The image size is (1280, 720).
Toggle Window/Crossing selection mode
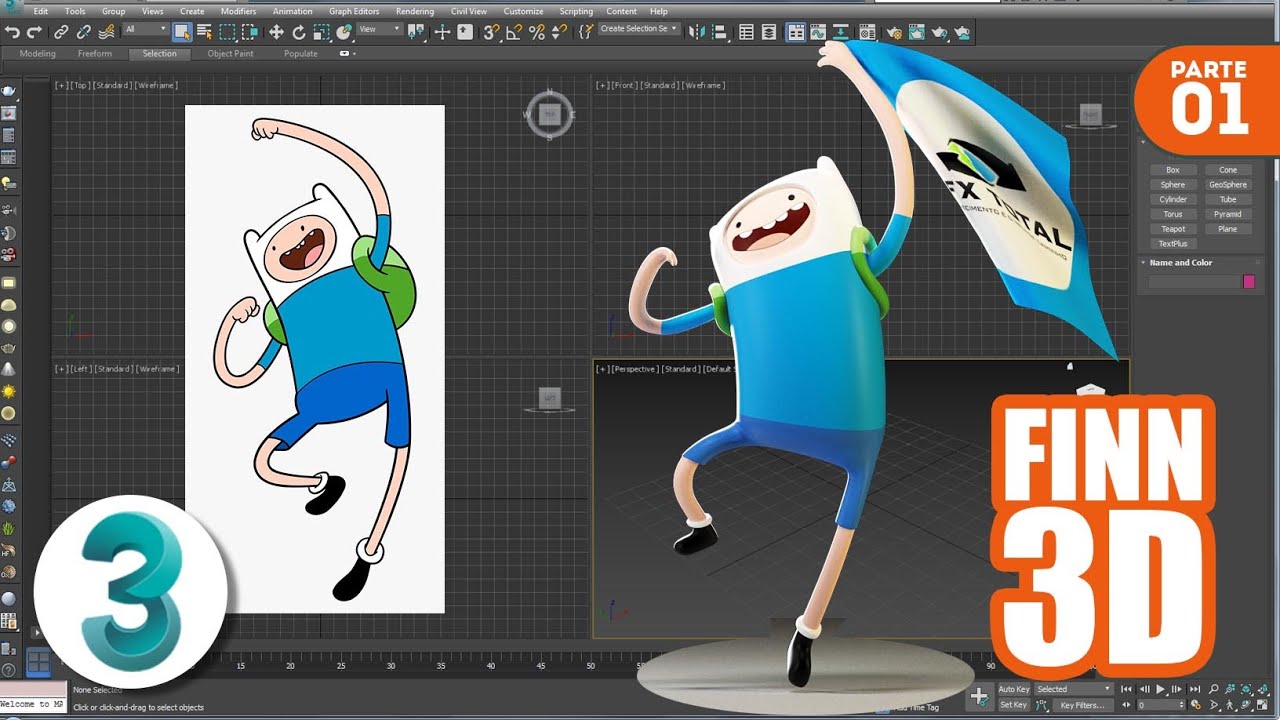coord(250,32)
